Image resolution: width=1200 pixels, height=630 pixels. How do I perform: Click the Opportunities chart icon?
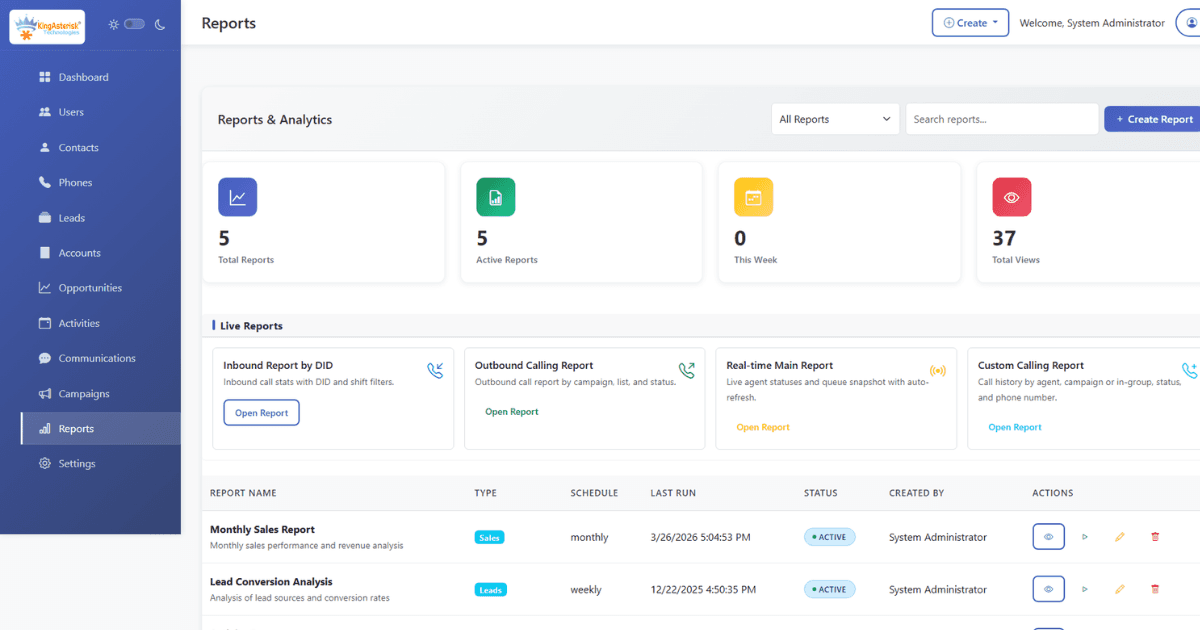coord(44,288)
